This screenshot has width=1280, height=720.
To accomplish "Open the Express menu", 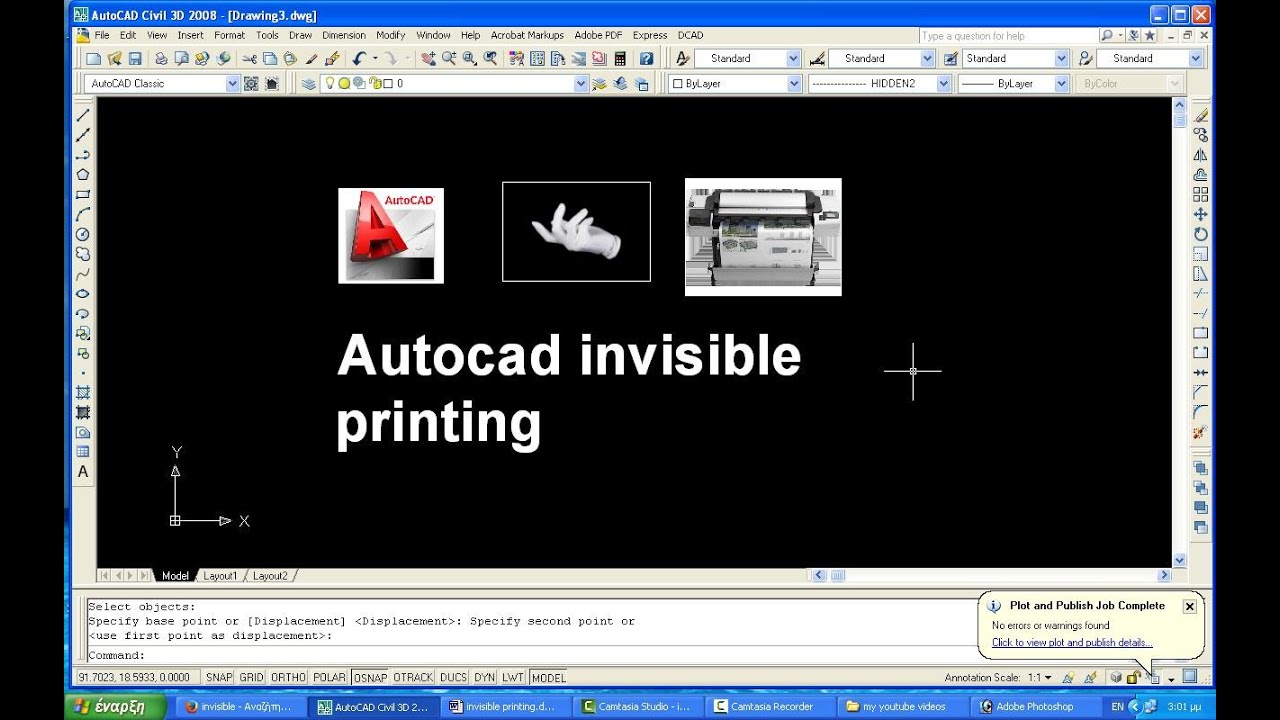I will pyautogui.click(x=650, y=35).
